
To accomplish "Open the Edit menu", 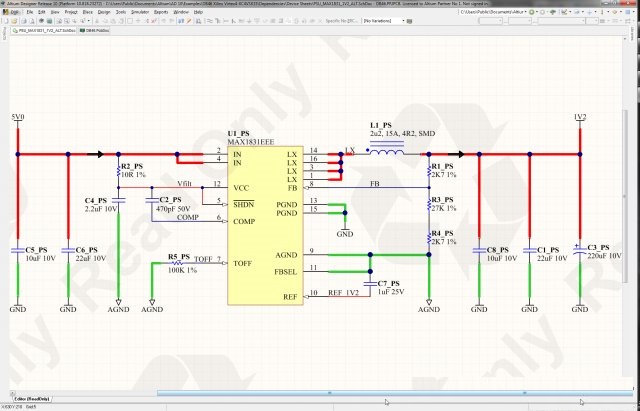I will [x=42, y=12].
